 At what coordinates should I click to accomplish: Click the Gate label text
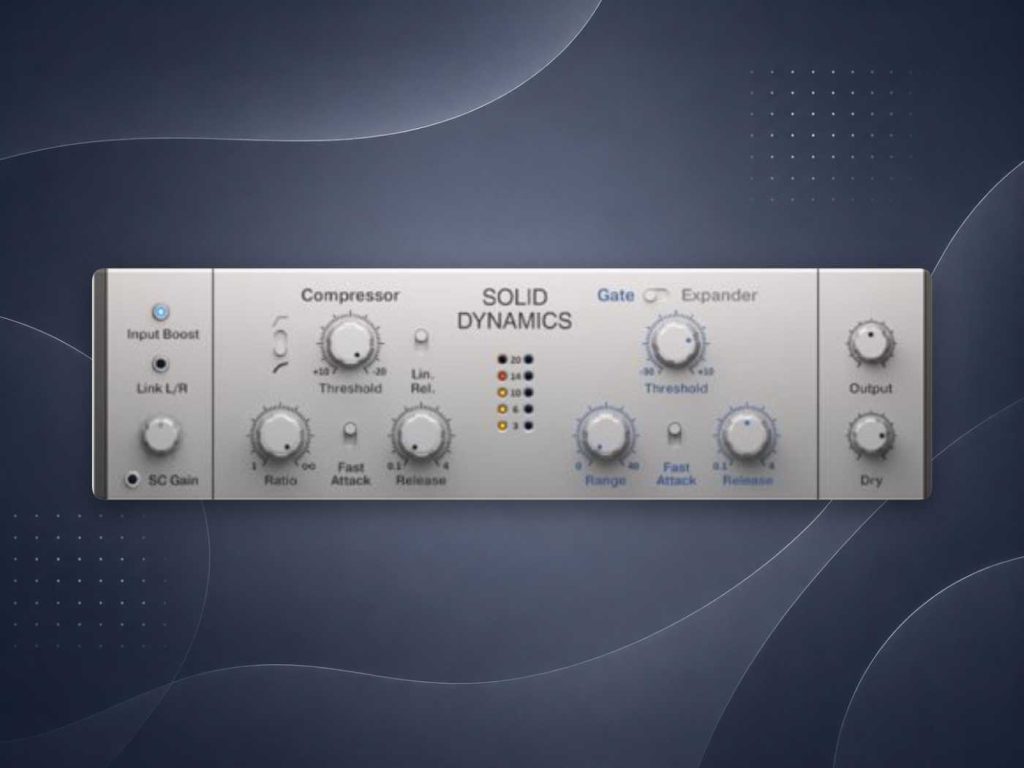coord(616,295)
